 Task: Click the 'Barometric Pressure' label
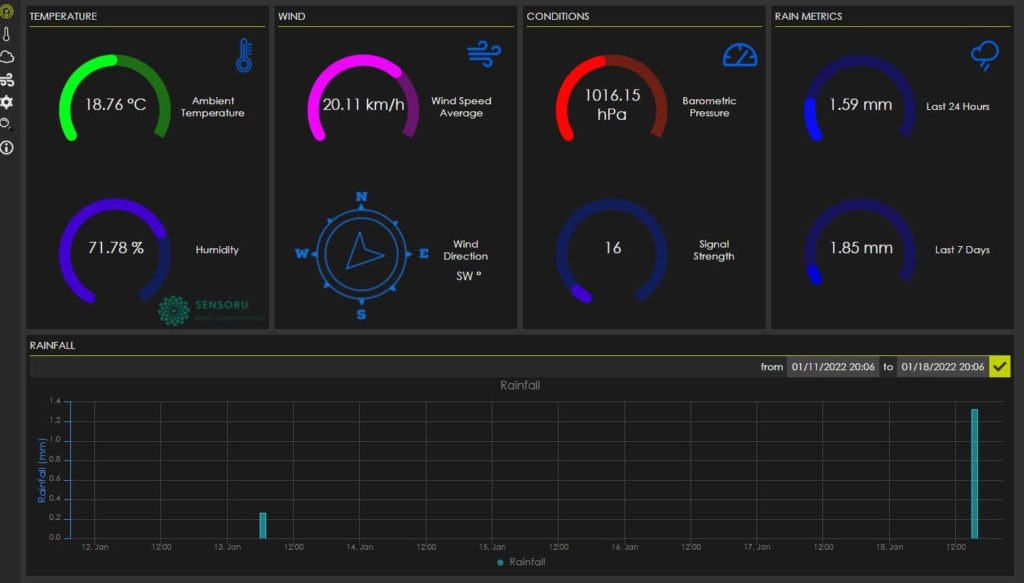[x=709, y=106]
